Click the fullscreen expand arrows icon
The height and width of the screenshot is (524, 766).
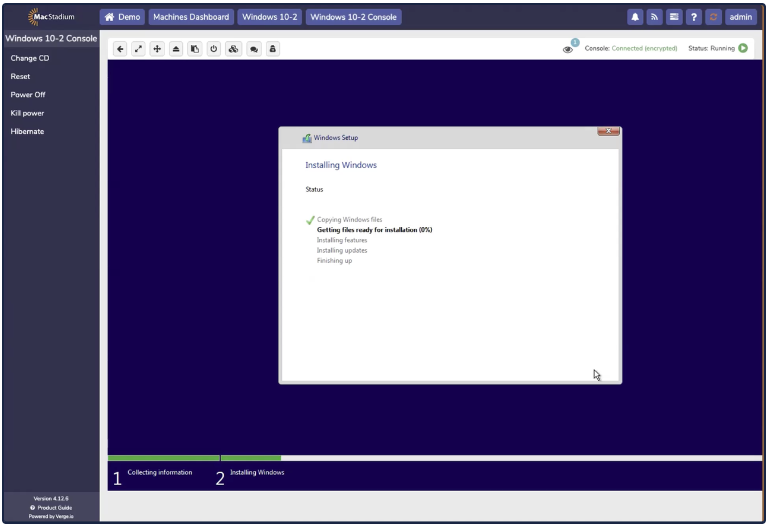tap(139, 49)
